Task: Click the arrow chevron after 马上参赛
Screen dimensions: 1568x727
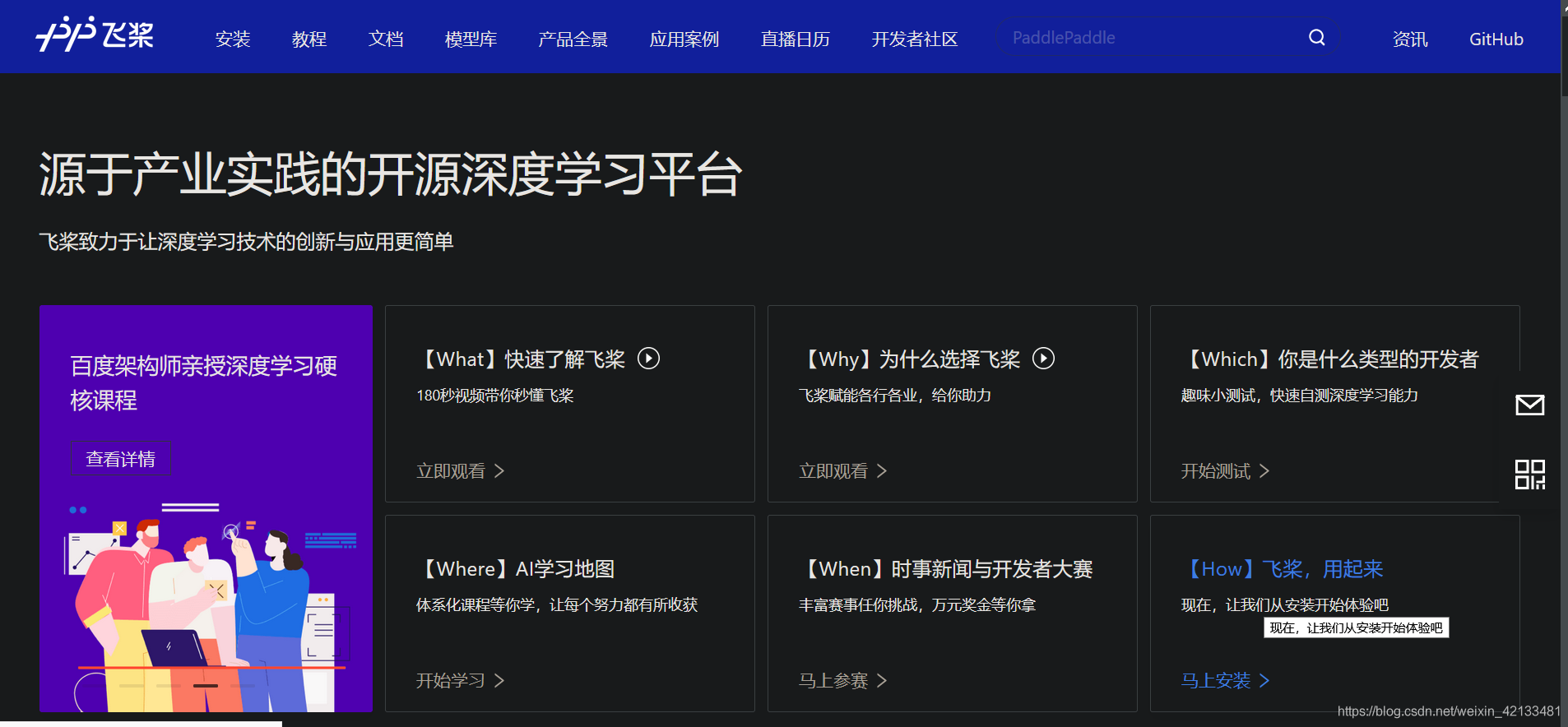Action: pos(882,681)
